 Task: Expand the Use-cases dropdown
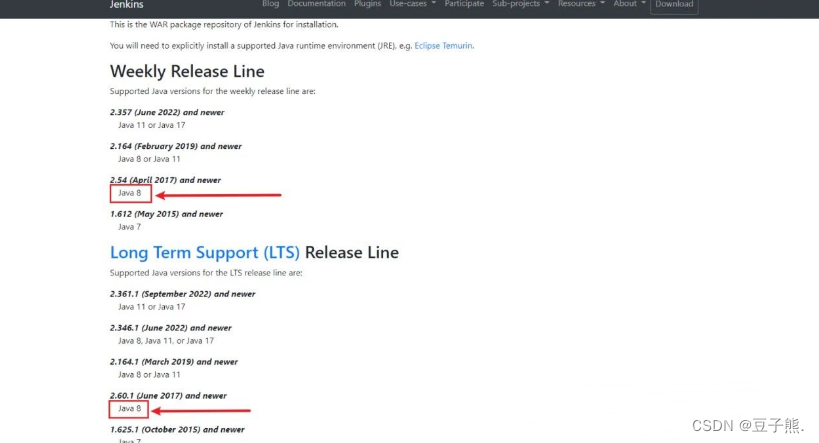(x=413, y=4)
